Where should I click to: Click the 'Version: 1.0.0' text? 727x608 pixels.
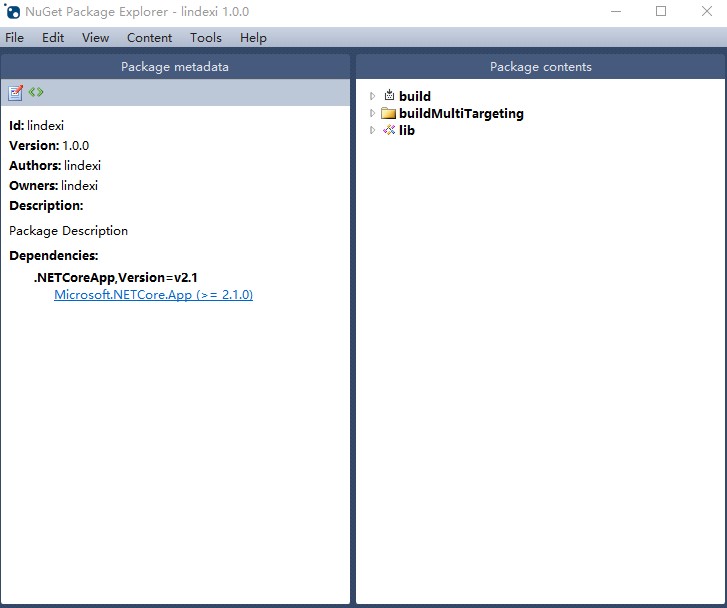[49, 146]
